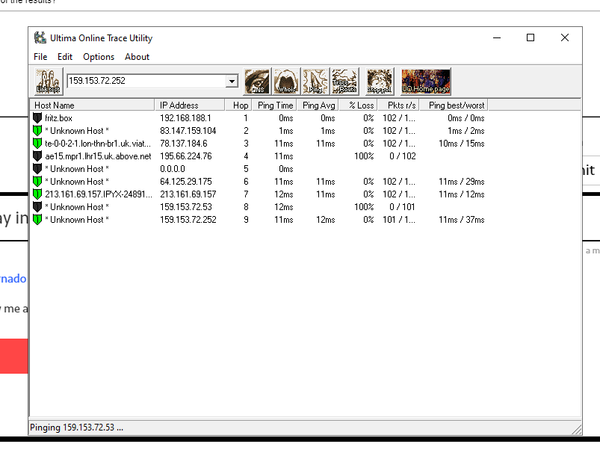Viewport: 600px width, 462px height.
Task: Click the 11ms / 29ms best/worst value
Action: click(461, 181)
